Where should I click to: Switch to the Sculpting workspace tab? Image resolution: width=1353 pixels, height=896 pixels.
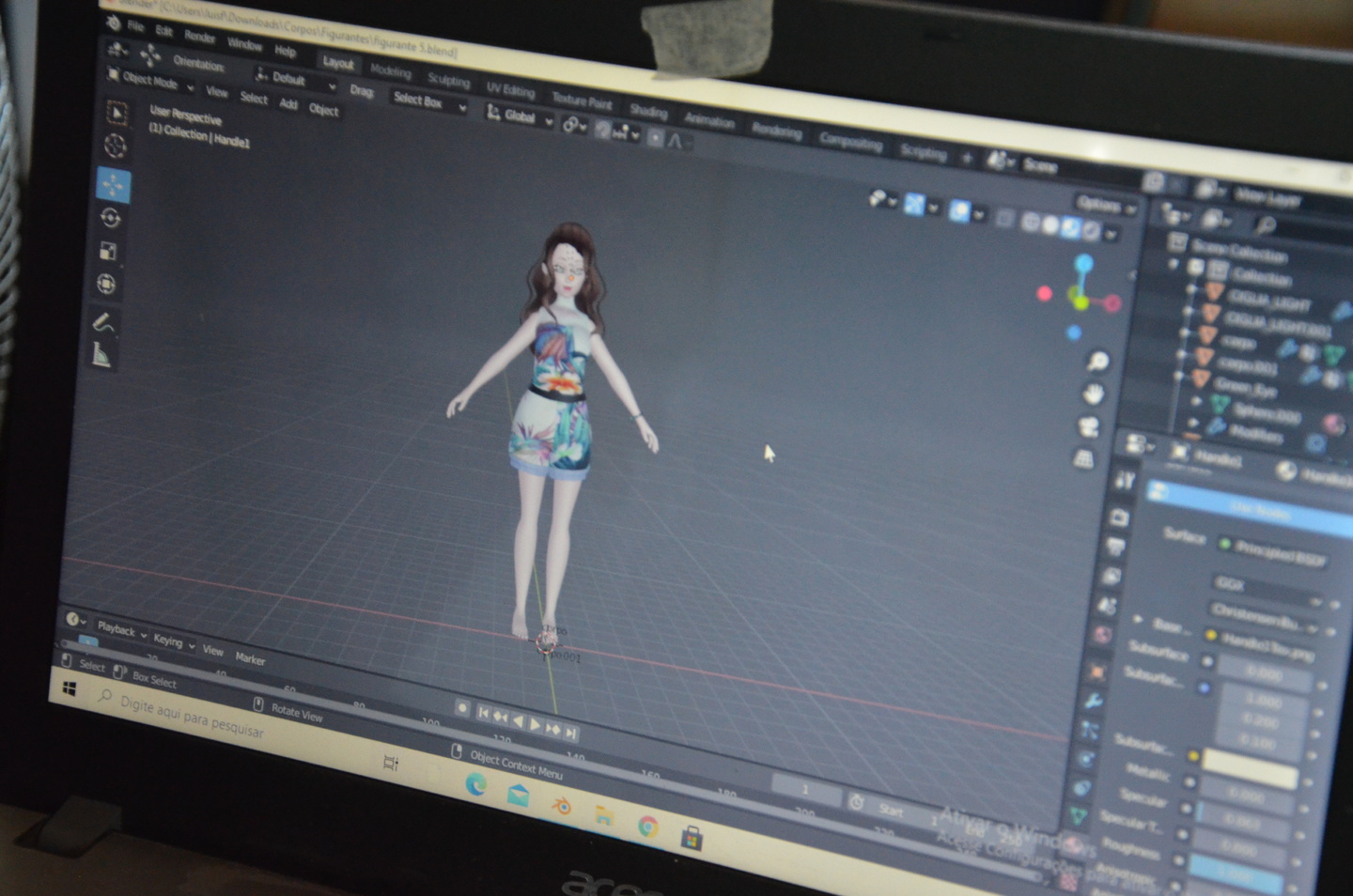[x=448, y=80]
